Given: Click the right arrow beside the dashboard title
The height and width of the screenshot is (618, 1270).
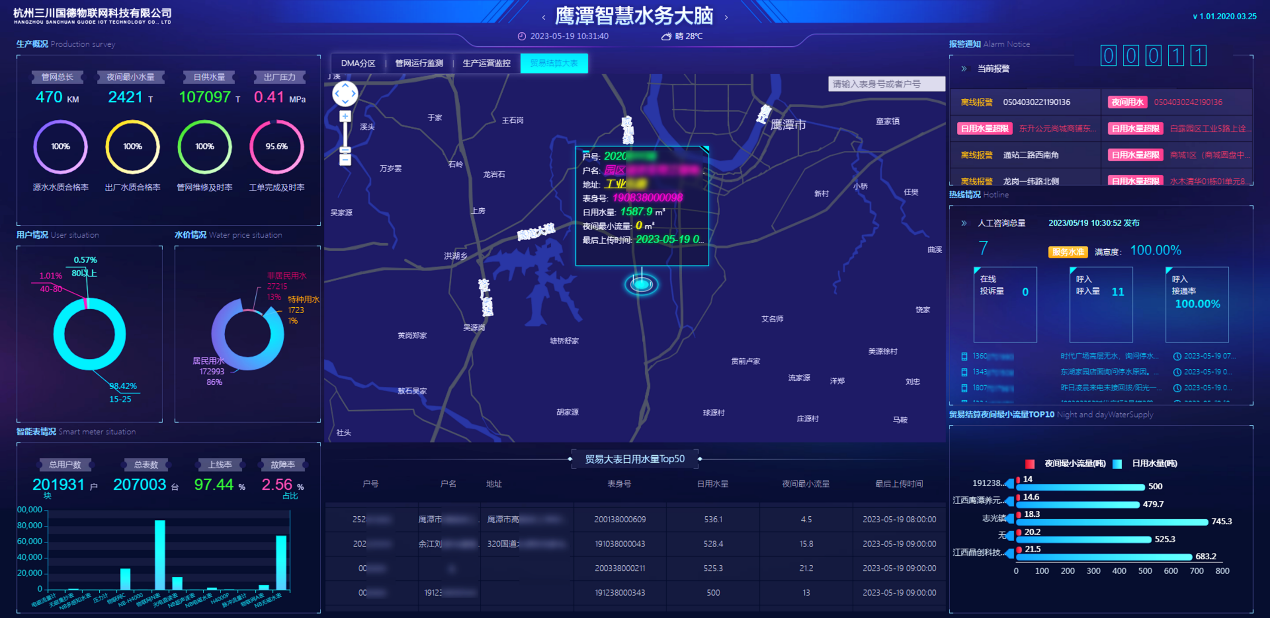Looking at the screenshot, I should [726, 17].
